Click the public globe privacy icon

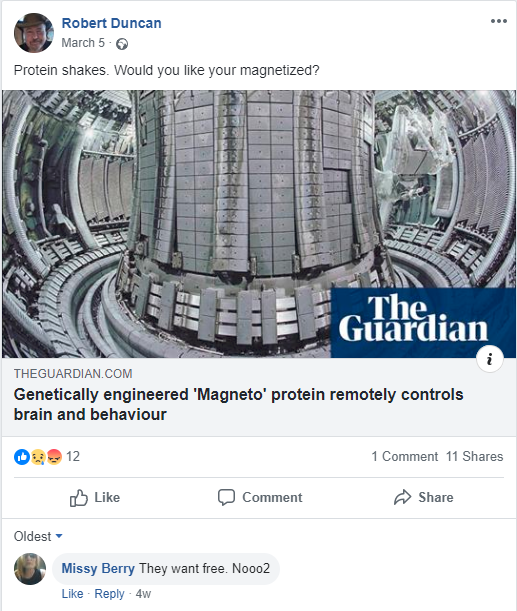tap(122, 44)
